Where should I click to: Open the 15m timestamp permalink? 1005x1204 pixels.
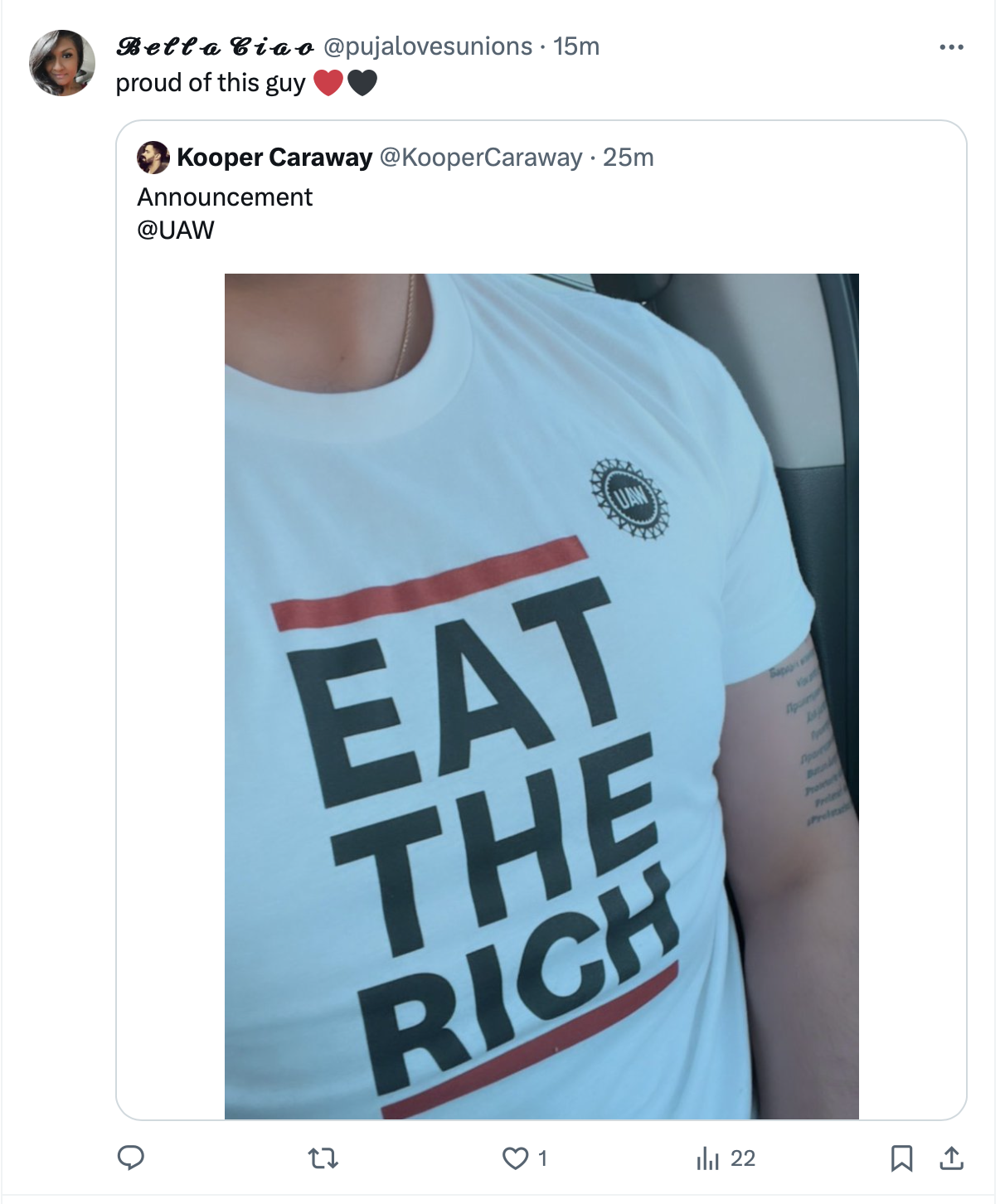(576, 46)
